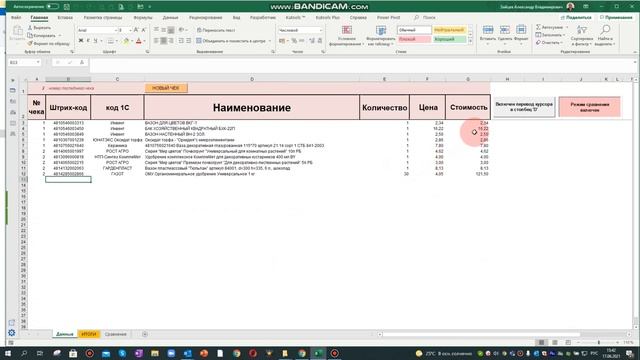Toggle align text left
640x360 pixels.
(x=156, y=41)
